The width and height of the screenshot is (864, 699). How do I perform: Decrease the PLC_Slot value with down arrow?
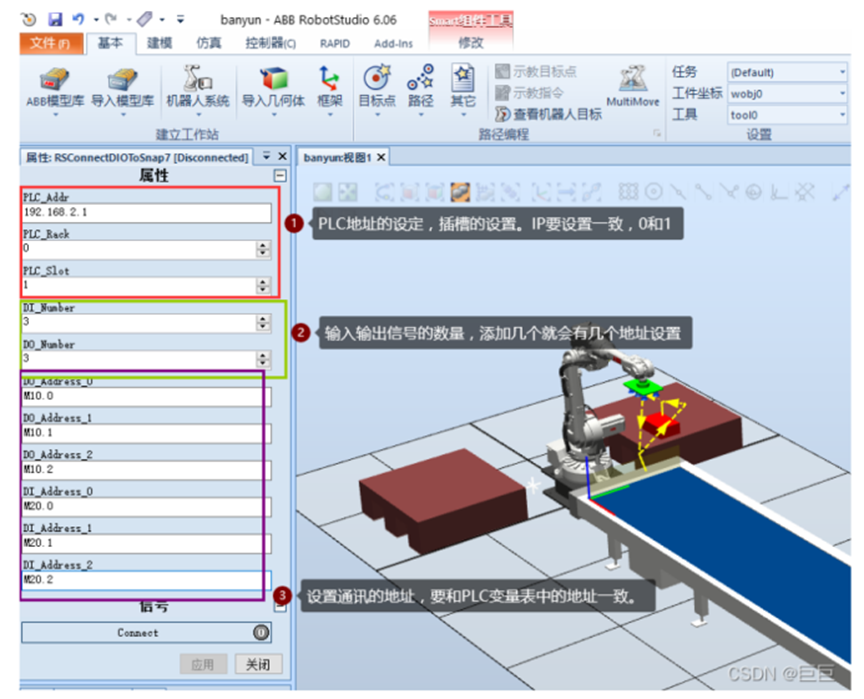(x=263, y=289)
